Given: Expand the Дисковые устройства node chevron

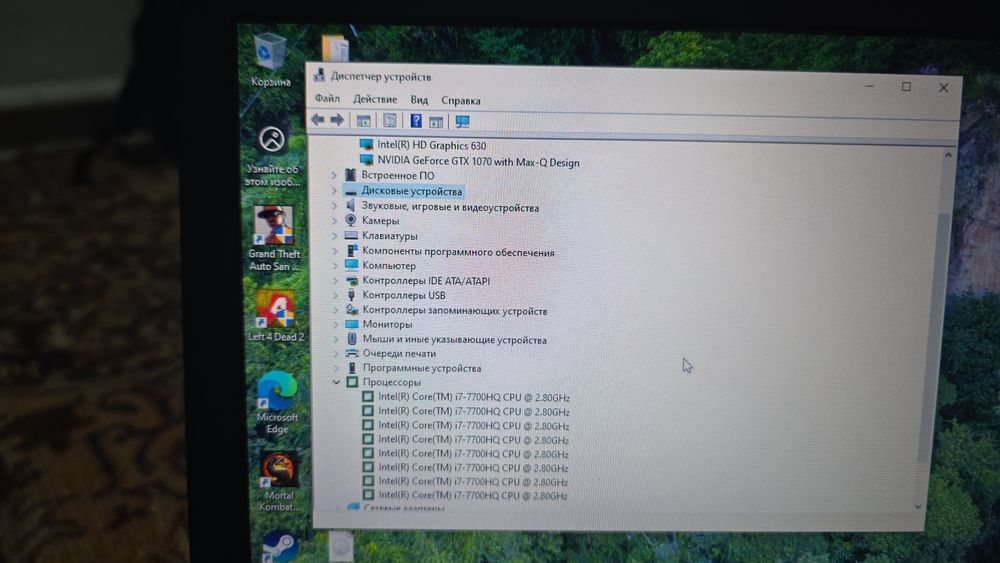Looking at the screenshot, I should click(x=334, y=190).
